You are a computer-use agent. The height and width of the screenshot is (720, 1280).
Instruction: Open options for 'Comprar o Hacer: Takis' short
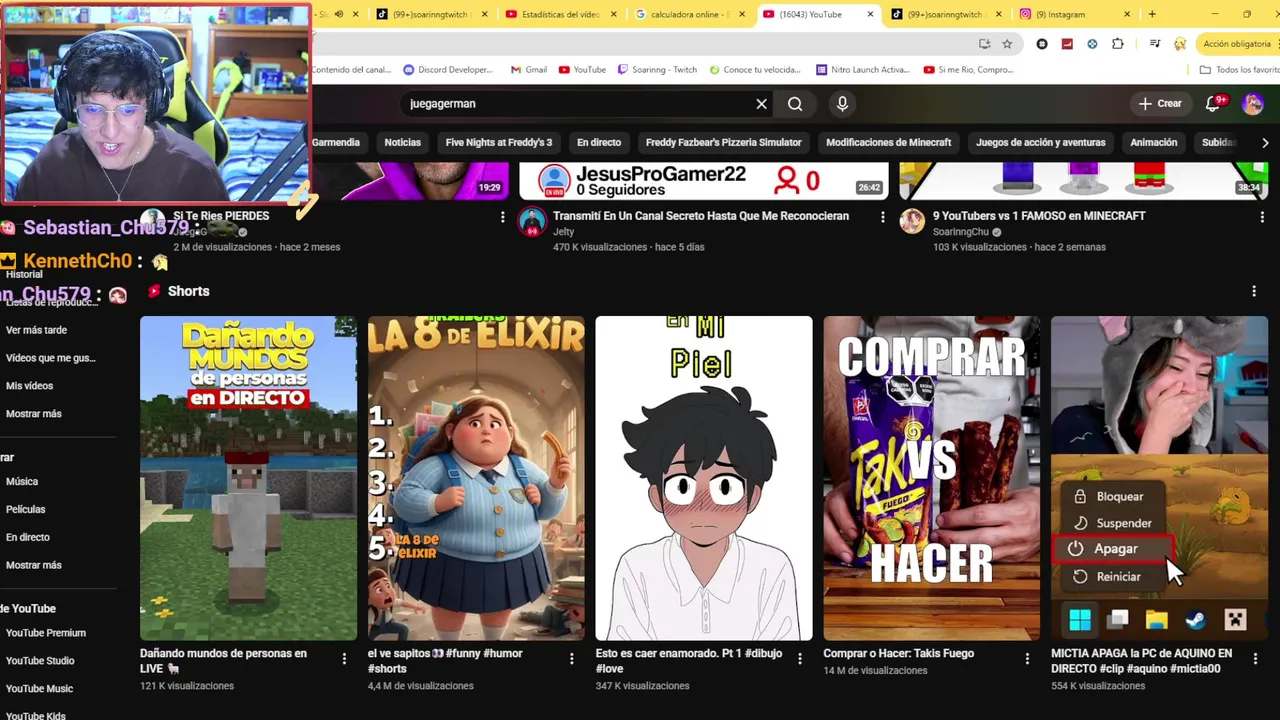[x=1027, y=659]
